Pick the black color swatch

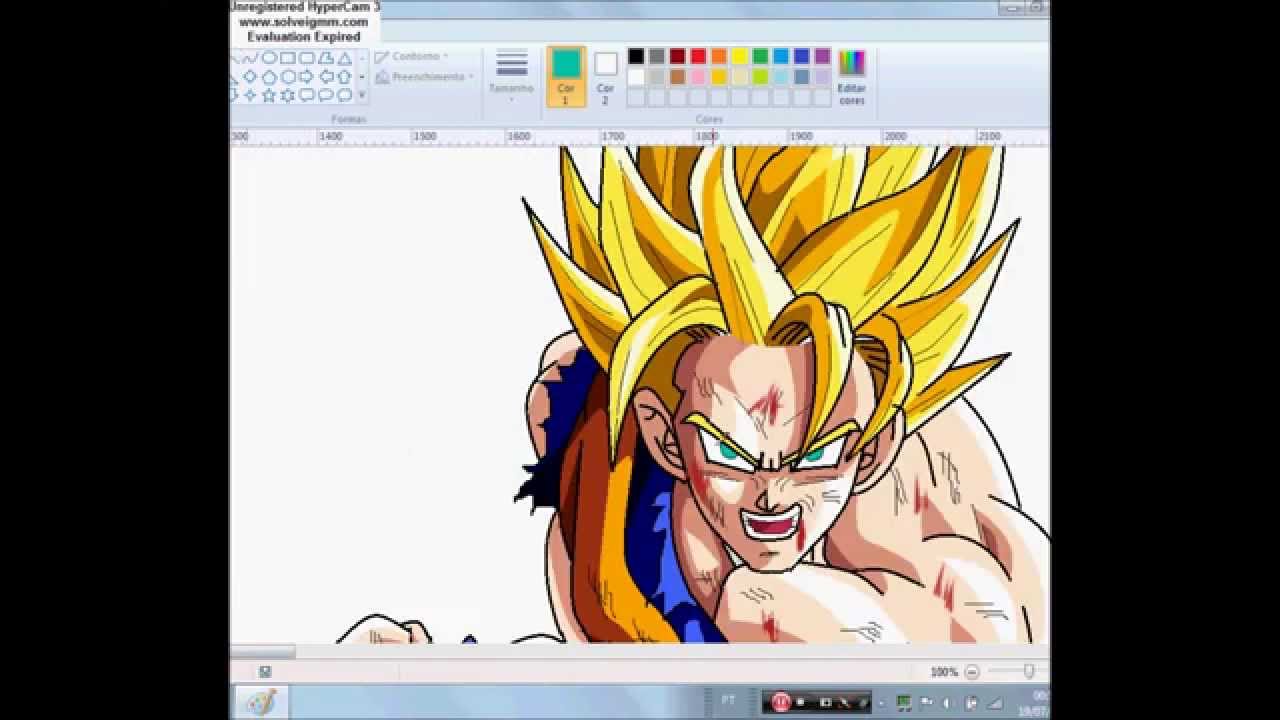pyautogui.click(x=636, y=56)
